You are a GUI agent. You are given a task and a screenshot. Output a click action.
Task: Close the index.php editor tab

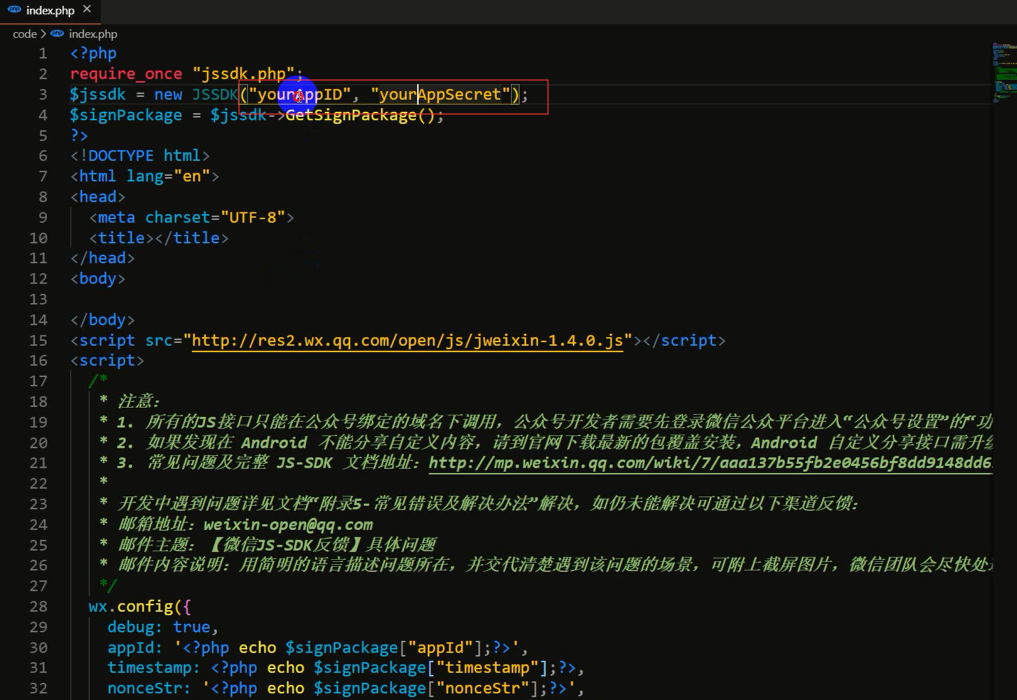[87, 9]
